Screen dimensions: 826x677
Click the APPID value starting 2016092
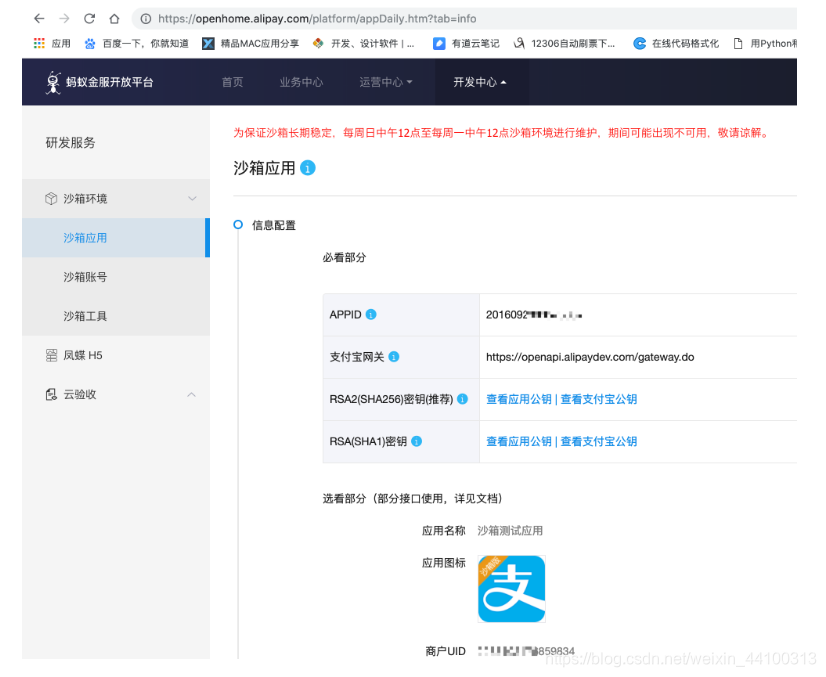[x=534, y=315]
